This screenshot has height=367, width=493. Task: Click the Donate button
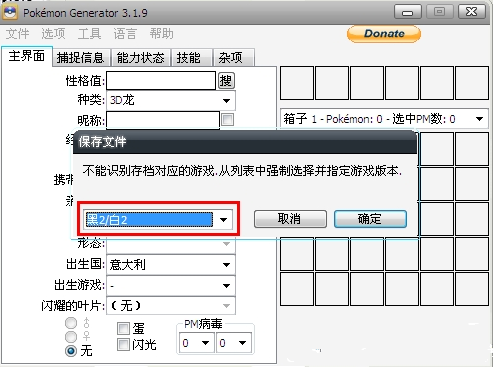click(x=384, y=34)
